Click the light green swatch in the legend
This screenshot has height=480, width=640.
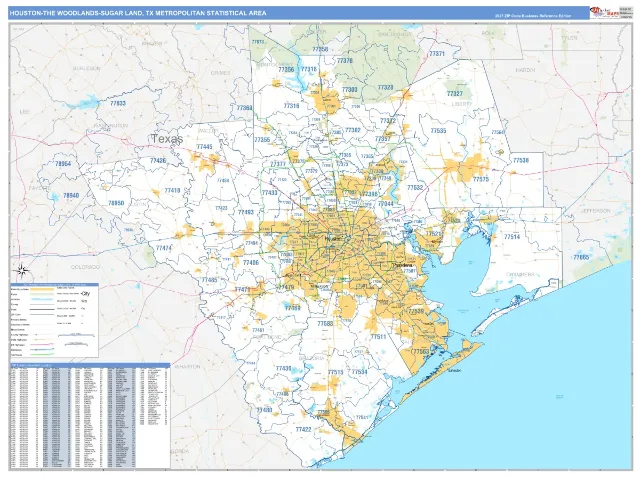43,294
